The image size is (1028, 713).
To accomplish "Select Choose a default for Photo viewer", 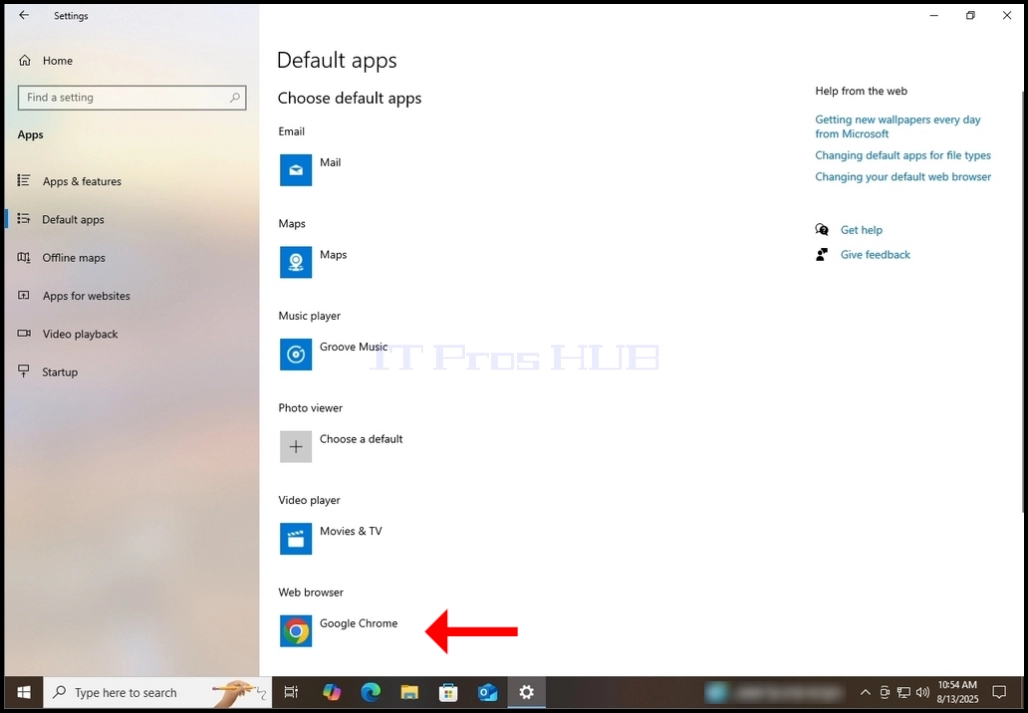I will point(361,439).
